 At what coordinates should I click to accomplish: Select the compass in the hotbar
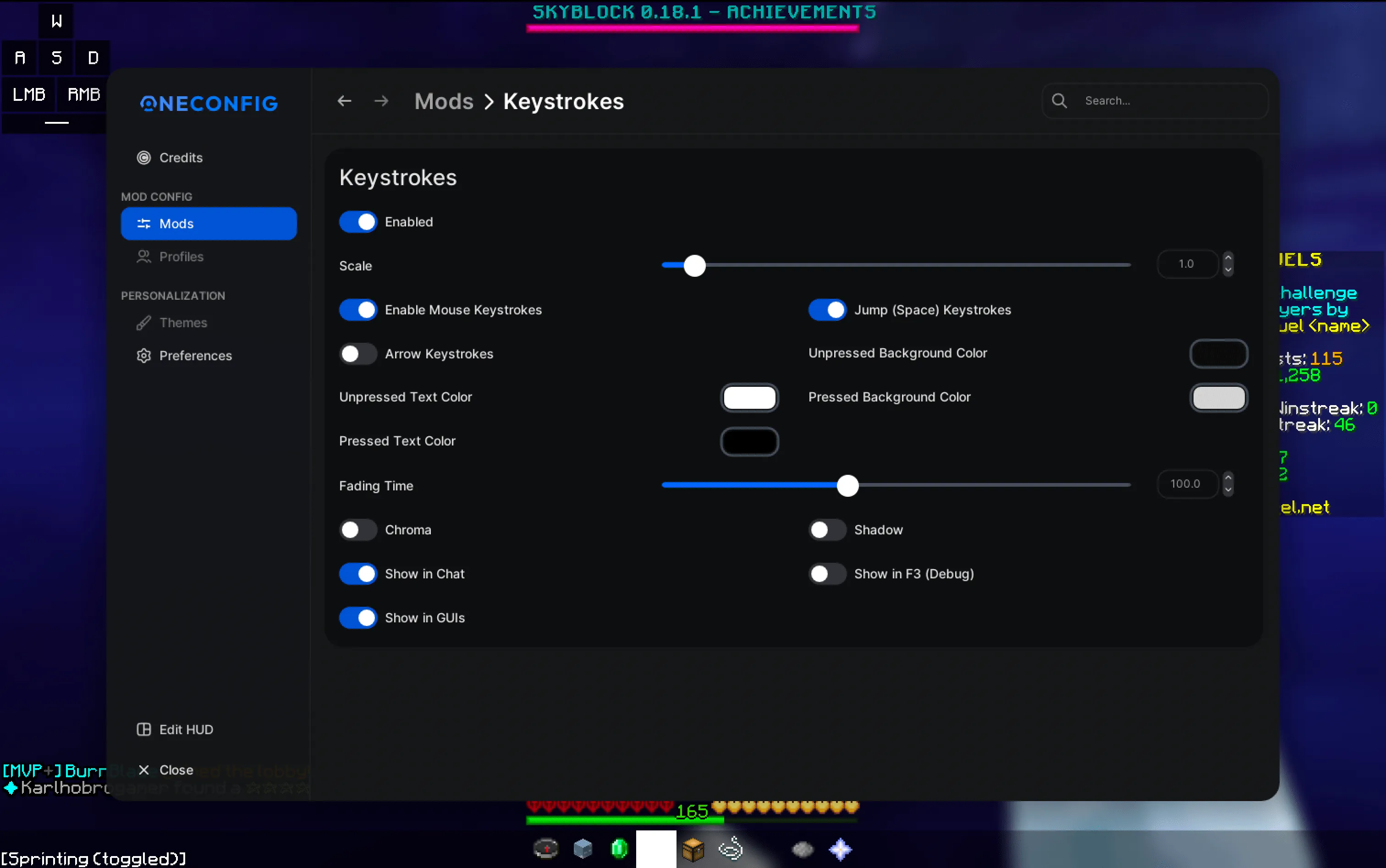point(545,848)
